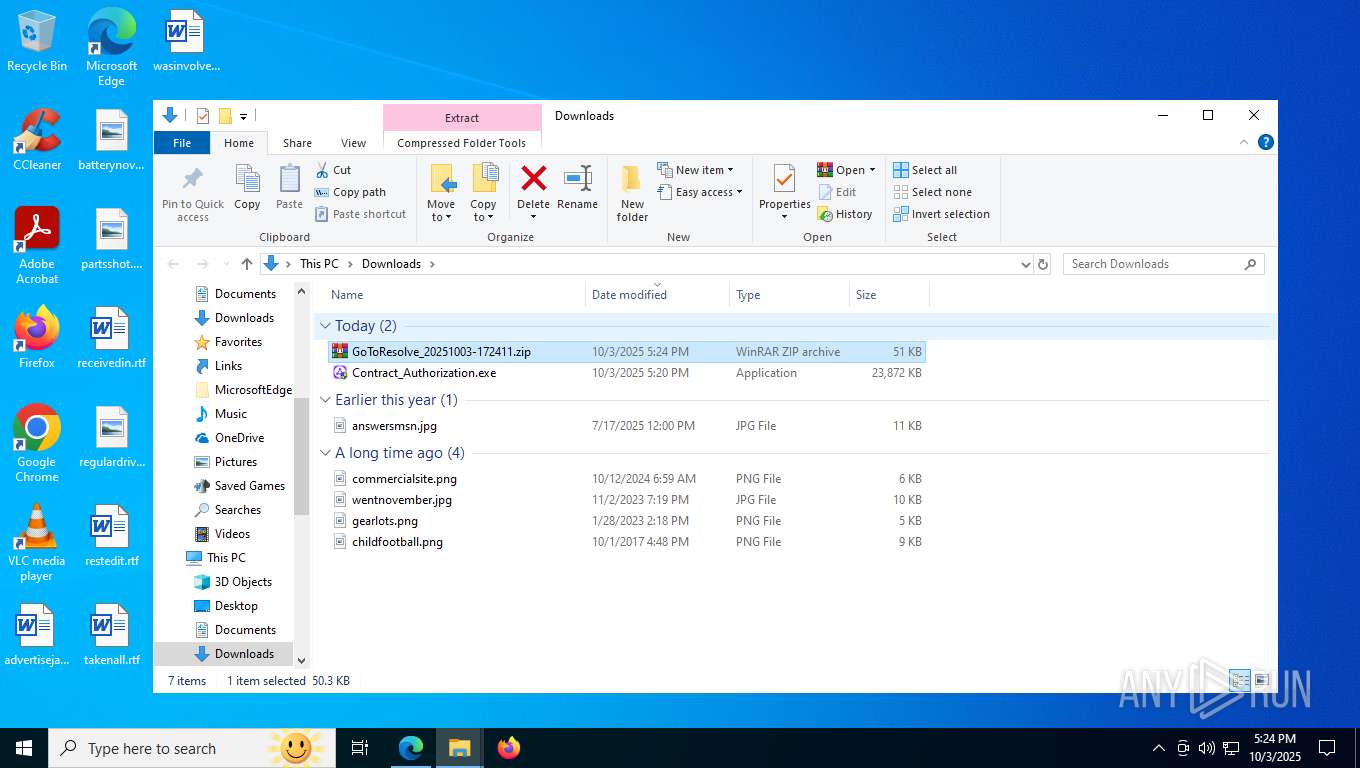
Task: Open the Recycle Bin desktop icon
Action: click(x=37, y=41)
